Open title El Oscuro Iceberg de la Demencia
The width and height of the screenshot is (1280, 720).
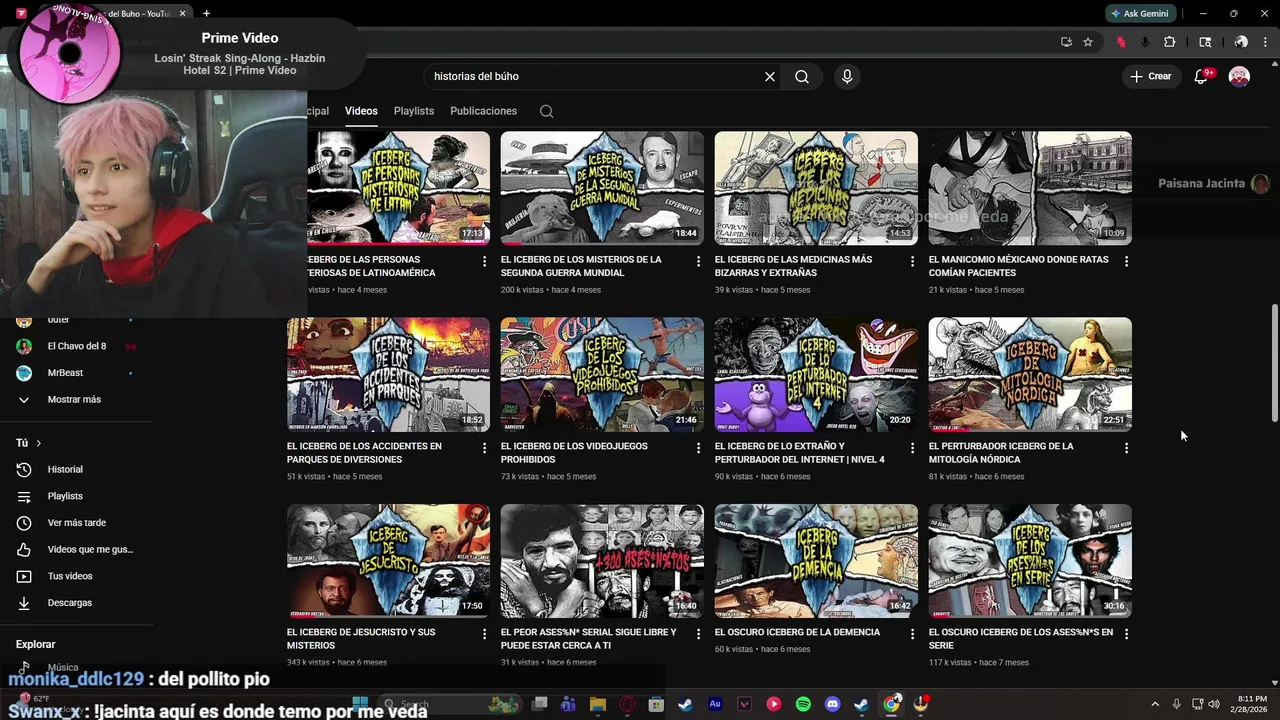[797, 632]
